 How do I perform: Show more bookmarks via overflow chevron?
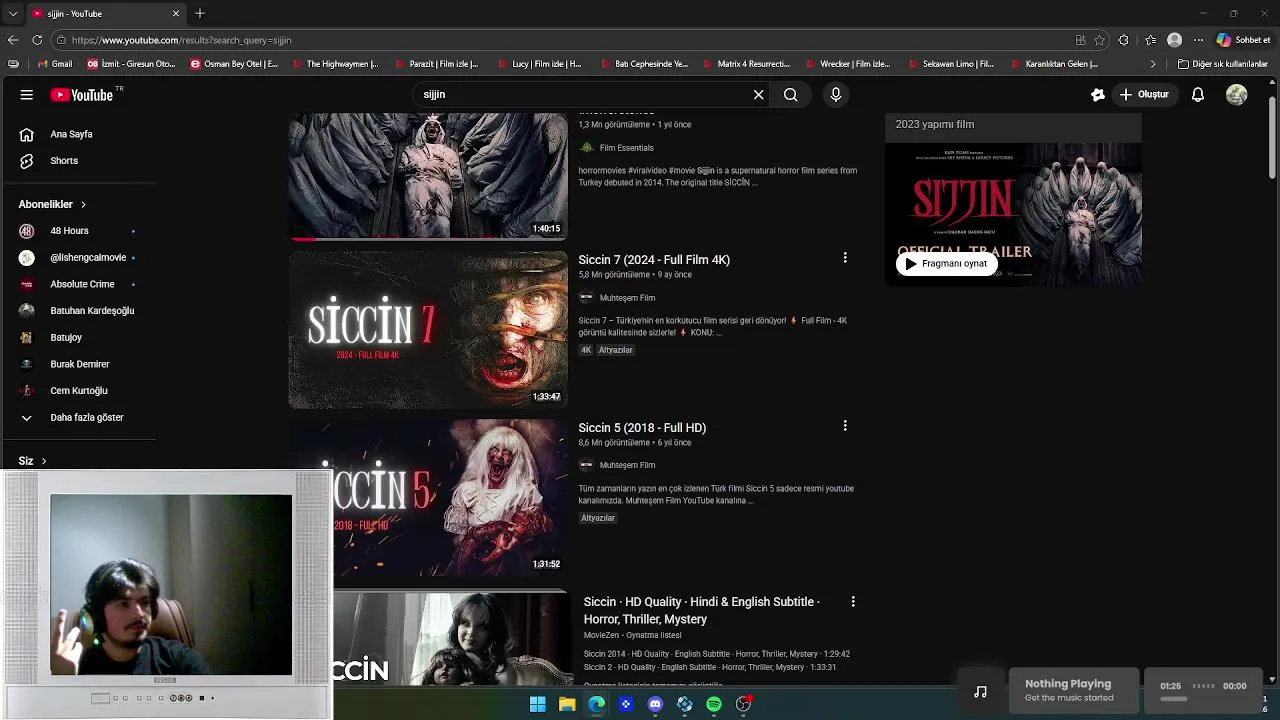[x=1152, y=64]
